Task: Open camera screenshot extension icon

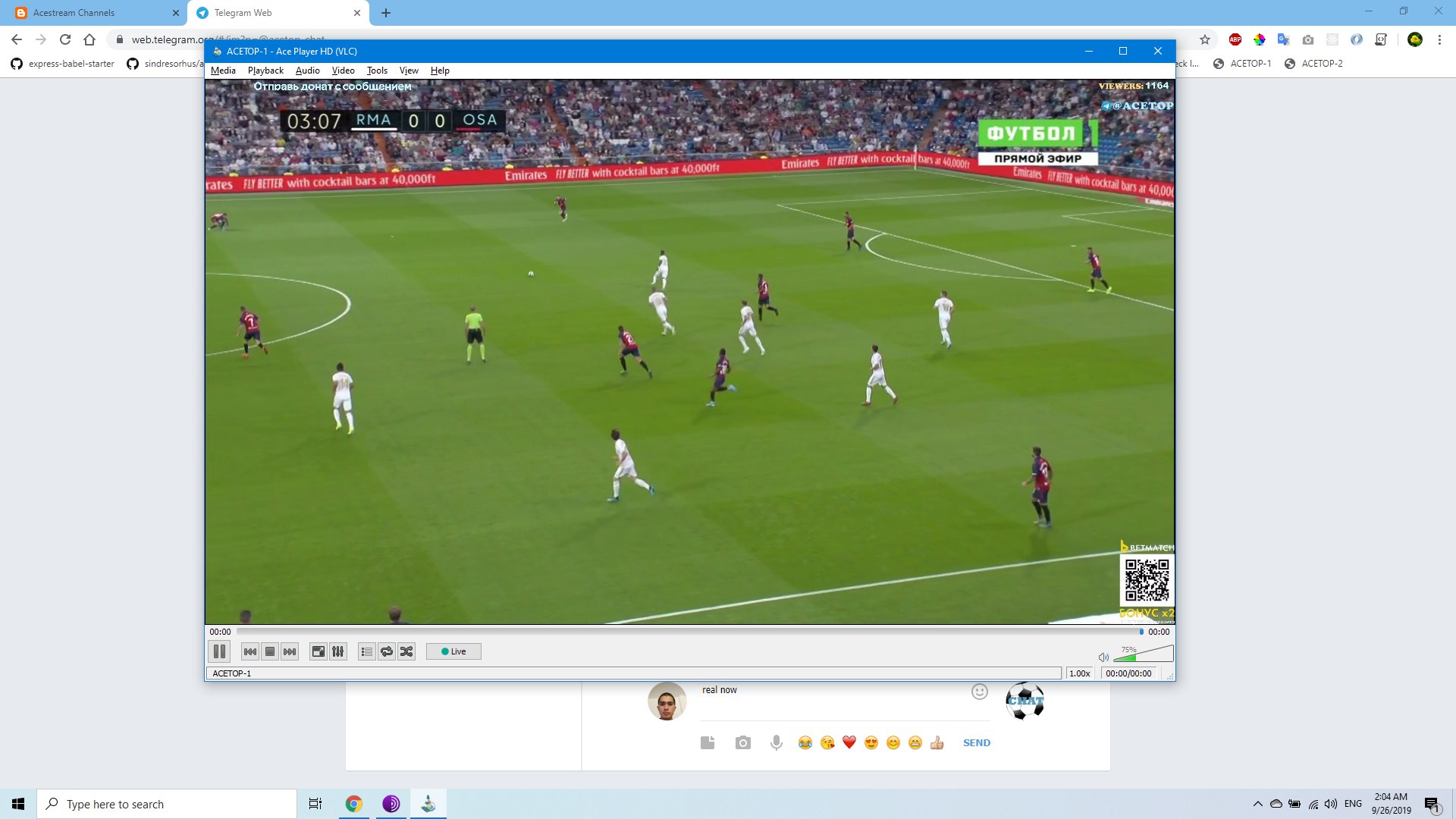Action: tap(1308, 39)
